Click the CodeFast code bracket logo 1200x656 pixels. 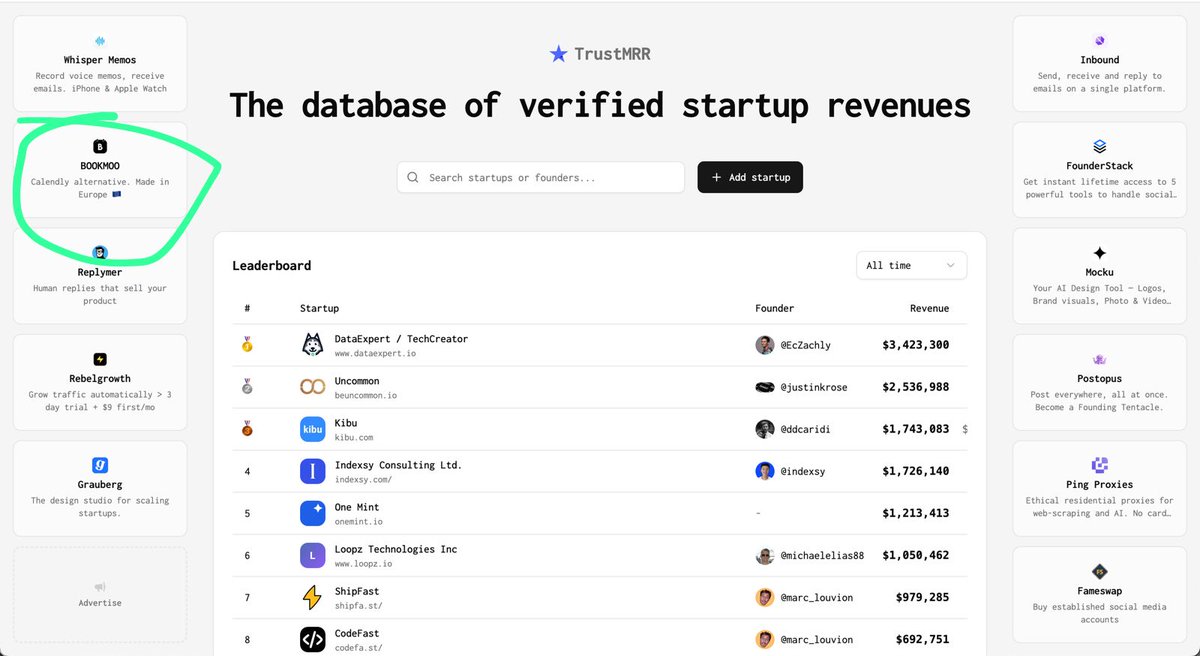(x=312, y=639)
